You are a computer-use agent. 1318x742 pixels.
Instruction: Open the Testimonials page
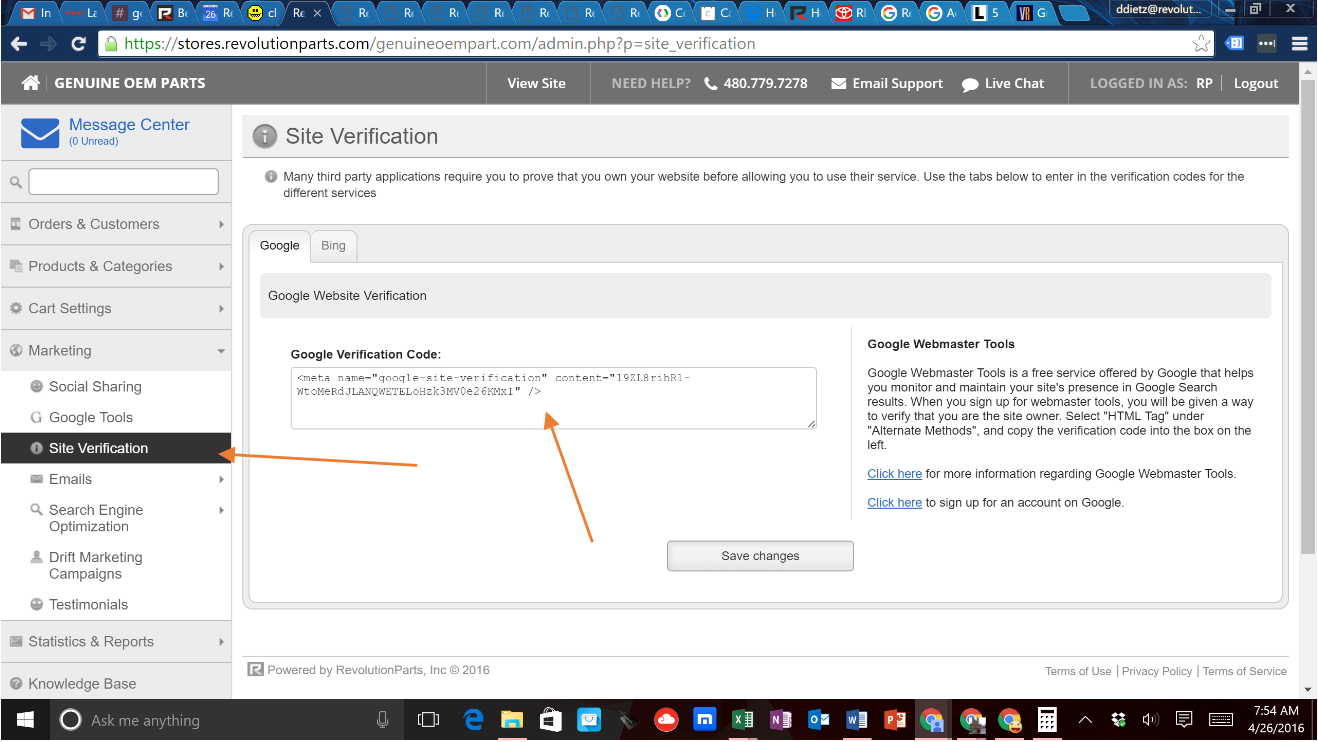pyautogui.click(x=88, y=604)
